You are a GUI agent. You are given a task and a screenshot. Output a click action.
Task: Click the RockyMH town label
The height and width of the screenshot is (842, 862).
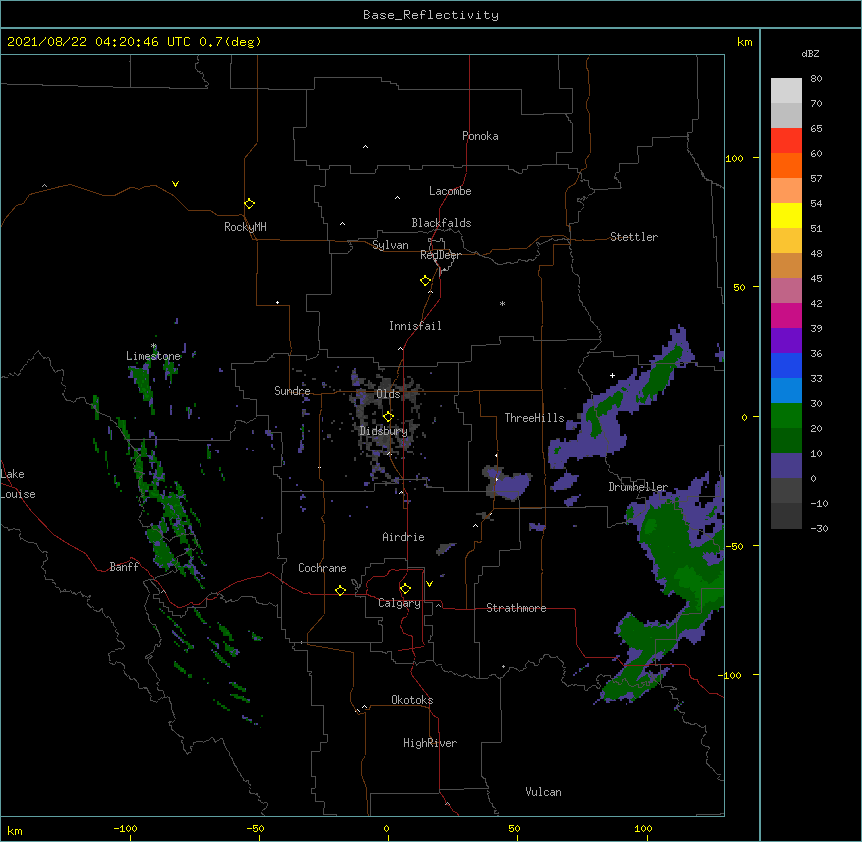[x=245, y=227]
